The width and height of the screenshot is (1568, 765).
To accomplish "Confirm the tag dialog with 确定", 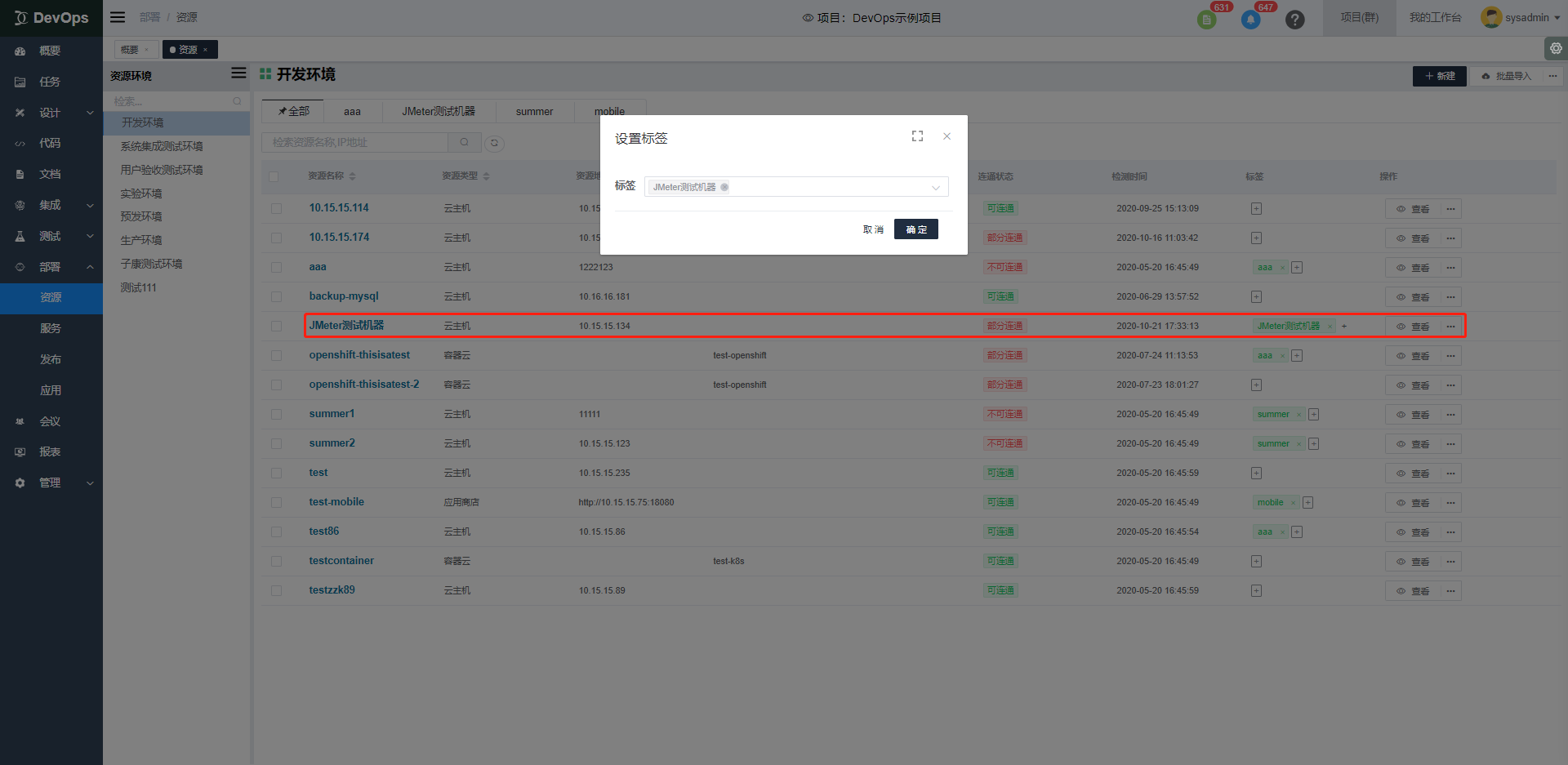I will (x=916, y=229).
